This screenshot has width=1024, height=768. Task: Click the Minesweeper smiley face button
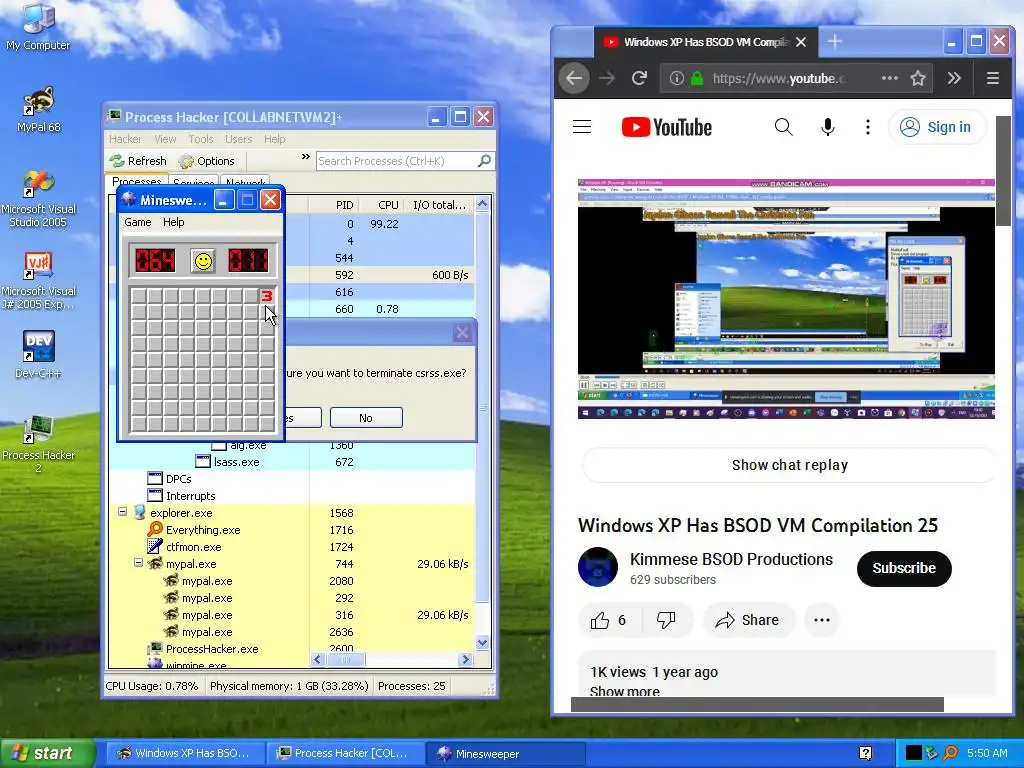pos(203,261)
